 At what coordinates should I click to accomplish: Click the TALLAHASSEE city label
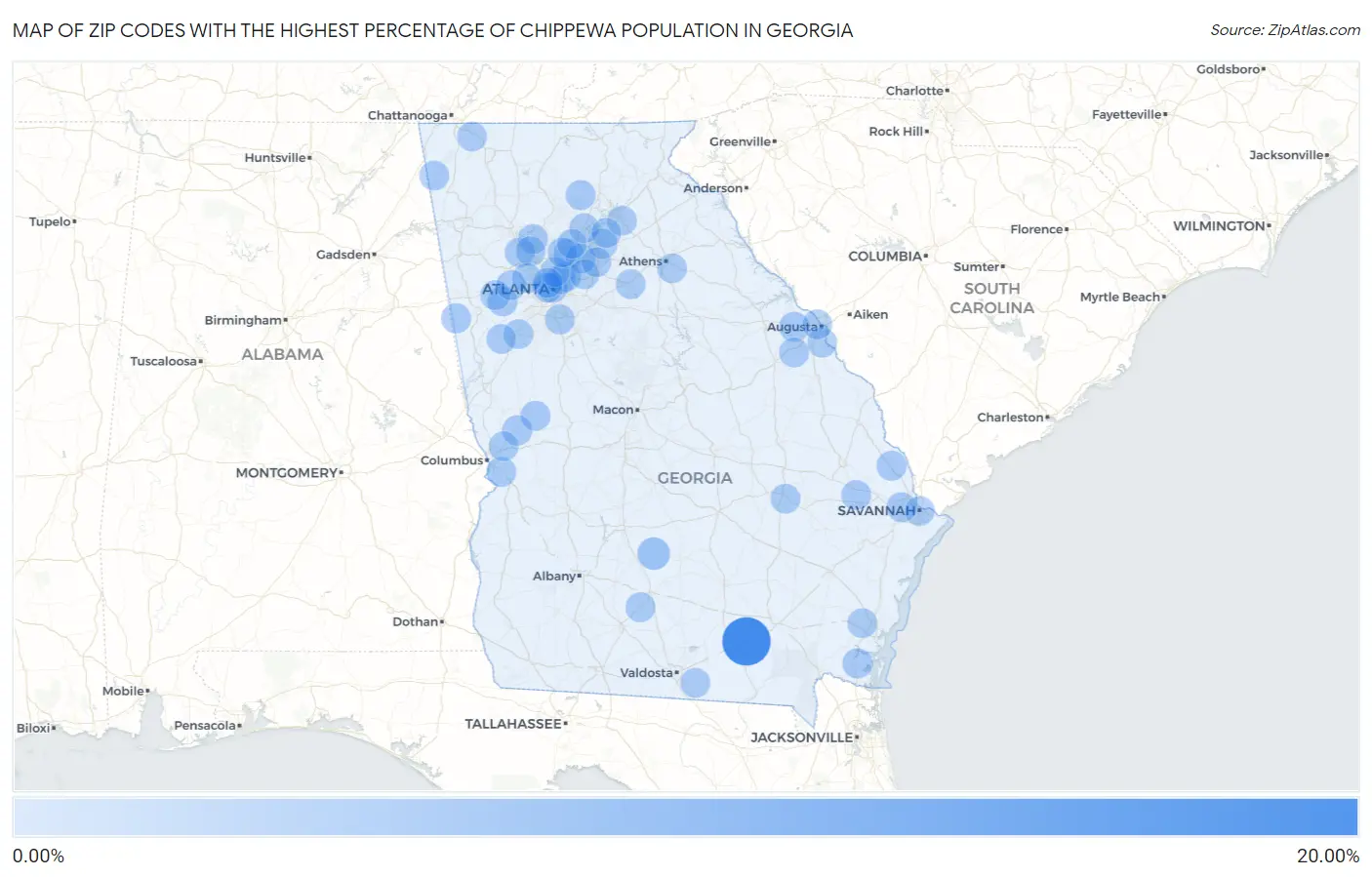click(512, 724)
